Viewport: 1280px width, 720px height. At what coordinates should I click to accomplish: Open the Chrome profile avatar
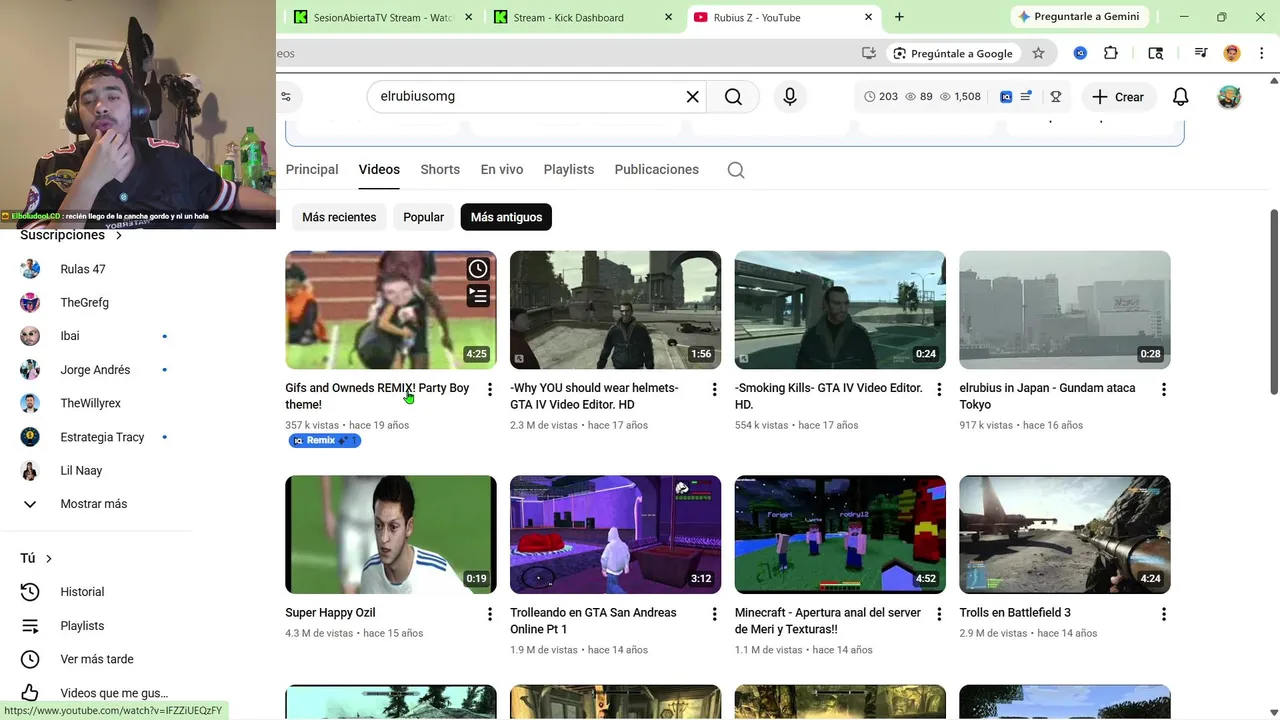[1232, 53]
